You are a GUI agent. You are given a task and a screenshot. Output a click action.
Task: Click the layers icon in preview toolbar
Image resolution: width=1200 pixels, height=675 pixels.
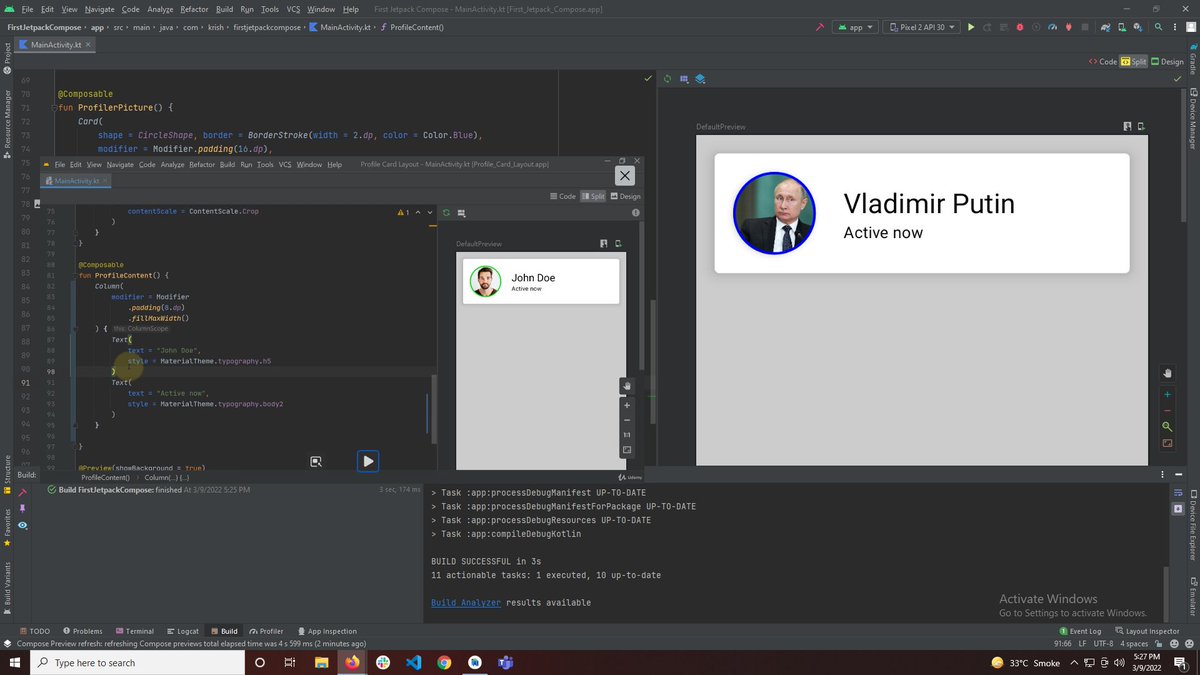click(700, 78)
